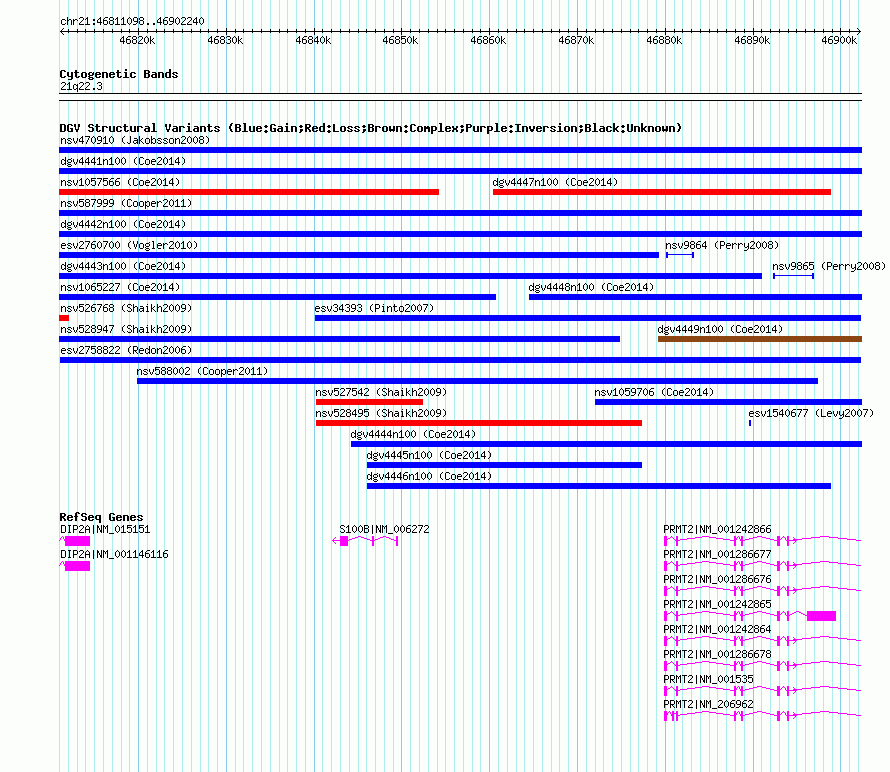Click the PRMT2|NM_001242866 transcript label
The image size is (890, 772).
(x=717, y=529)
